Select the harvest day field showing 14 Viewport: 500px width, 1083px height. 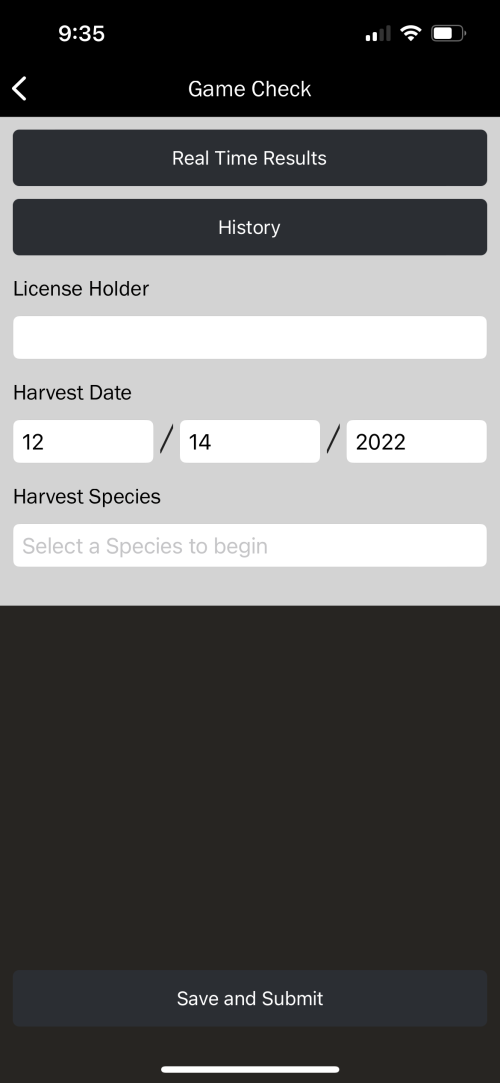click(x=250, y=441)
